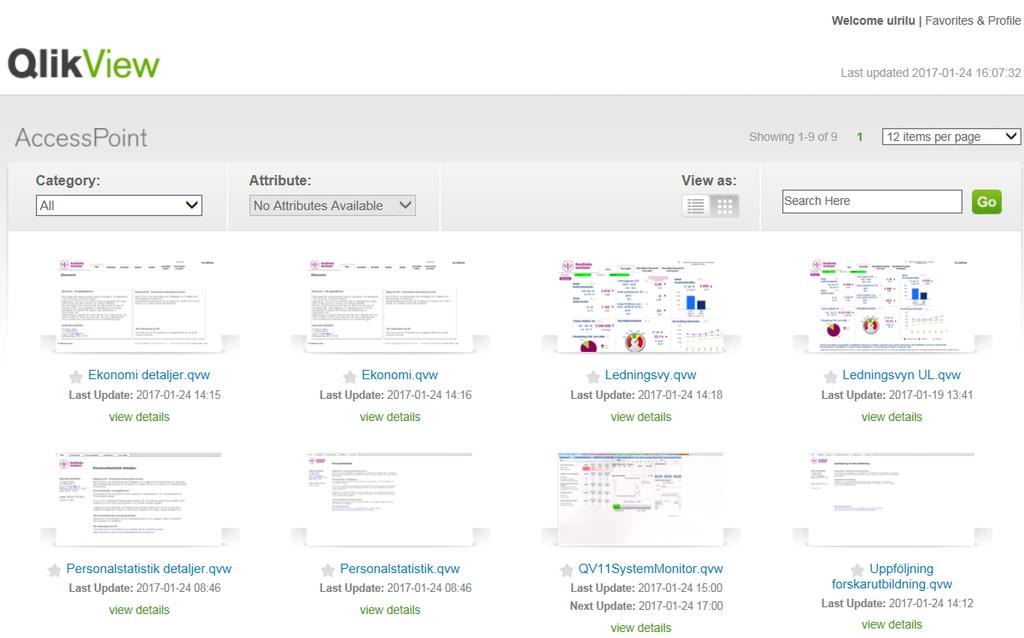Click the 'Welcome ulrilu' text
The width and height of the screenshot is (1024, 638).
click(x=873, y=21)
